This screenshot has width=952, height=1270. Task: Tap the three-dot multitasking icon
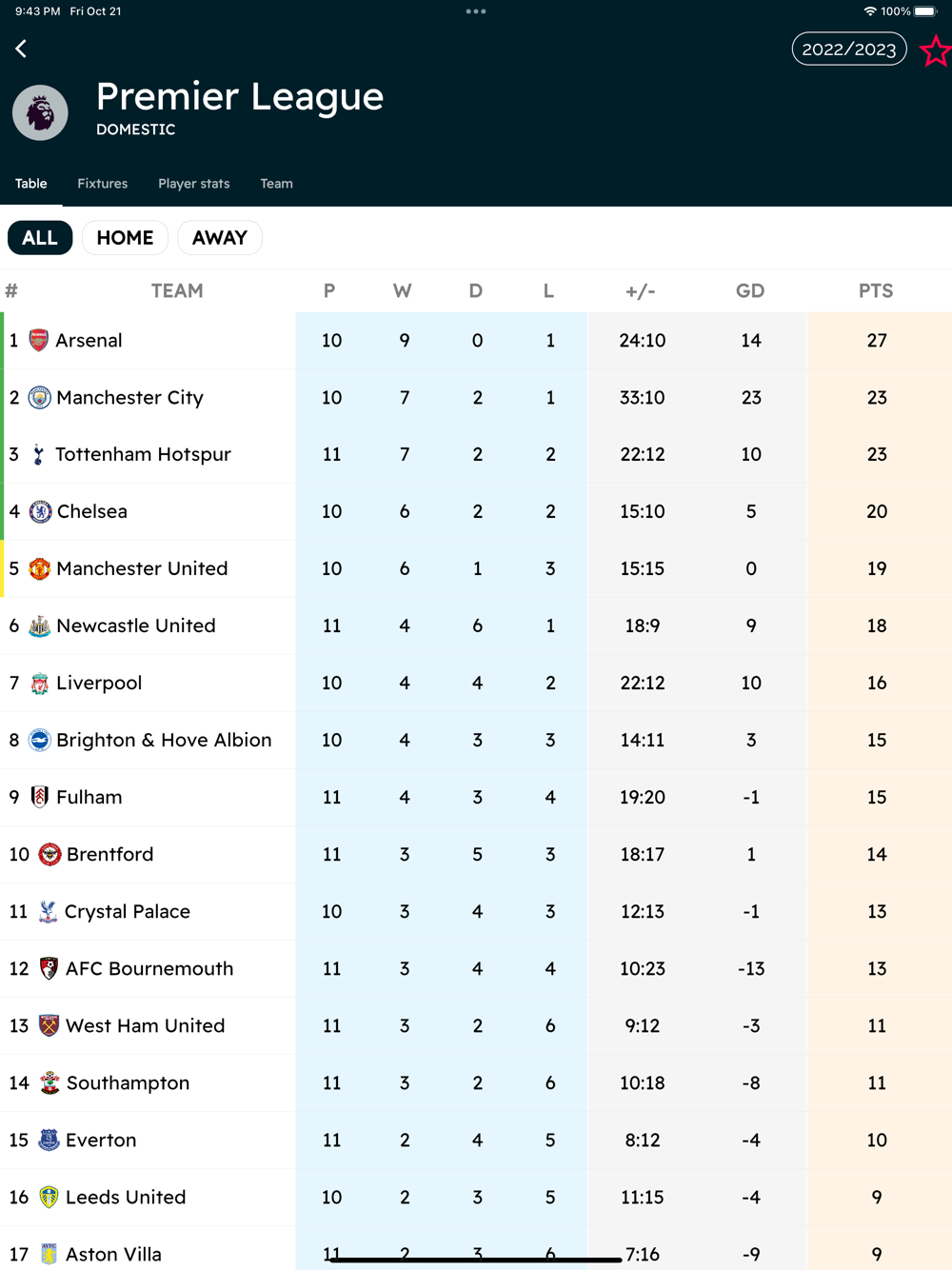pos(476,11)
